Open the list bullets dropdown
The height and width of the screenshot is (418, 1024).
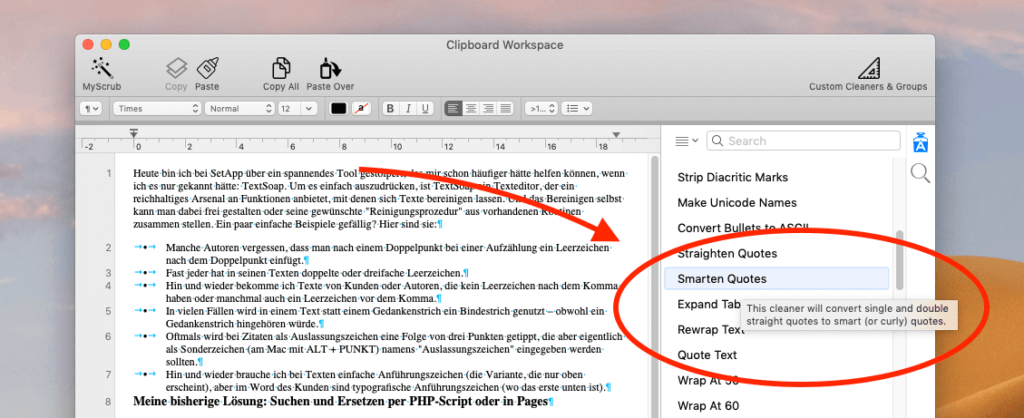click(577, 108)
